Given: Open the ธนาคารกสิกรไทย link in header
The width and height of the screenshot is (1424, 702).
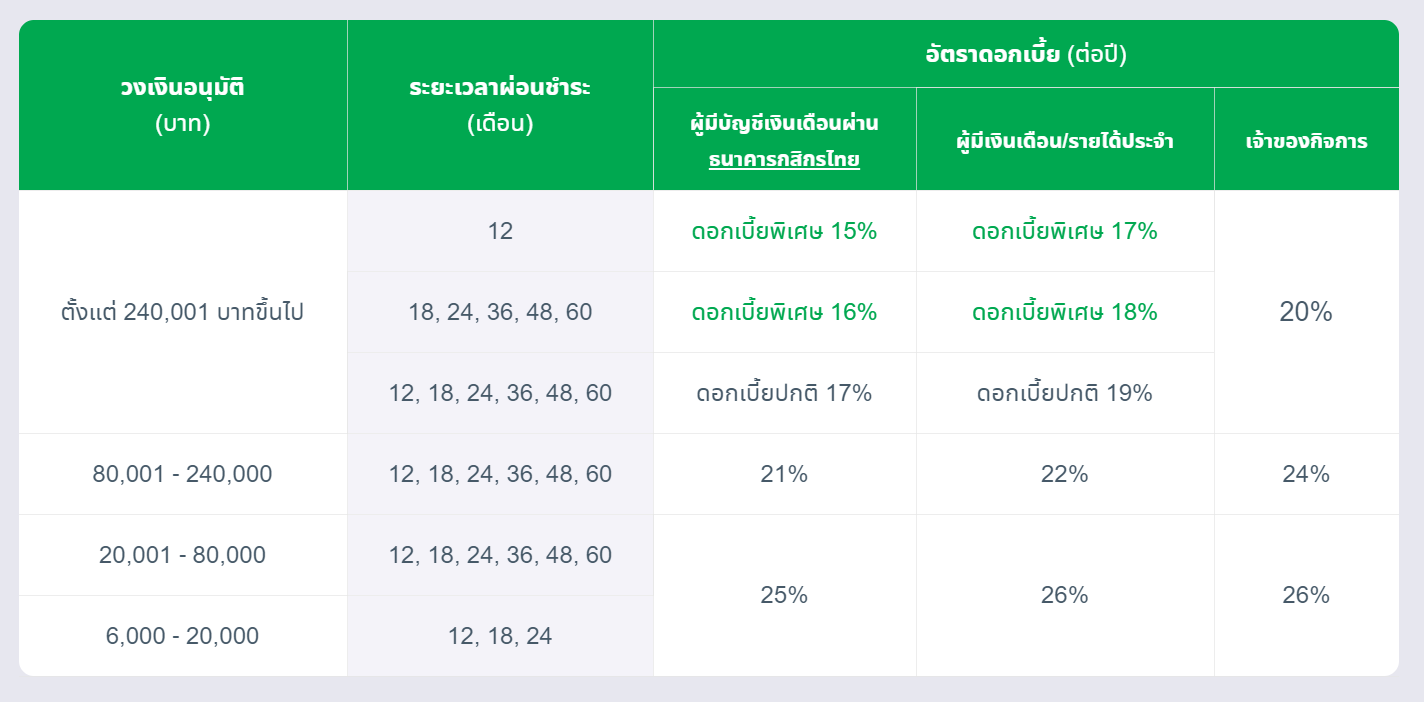Looking at the screenshot, I should click(784, 159).
